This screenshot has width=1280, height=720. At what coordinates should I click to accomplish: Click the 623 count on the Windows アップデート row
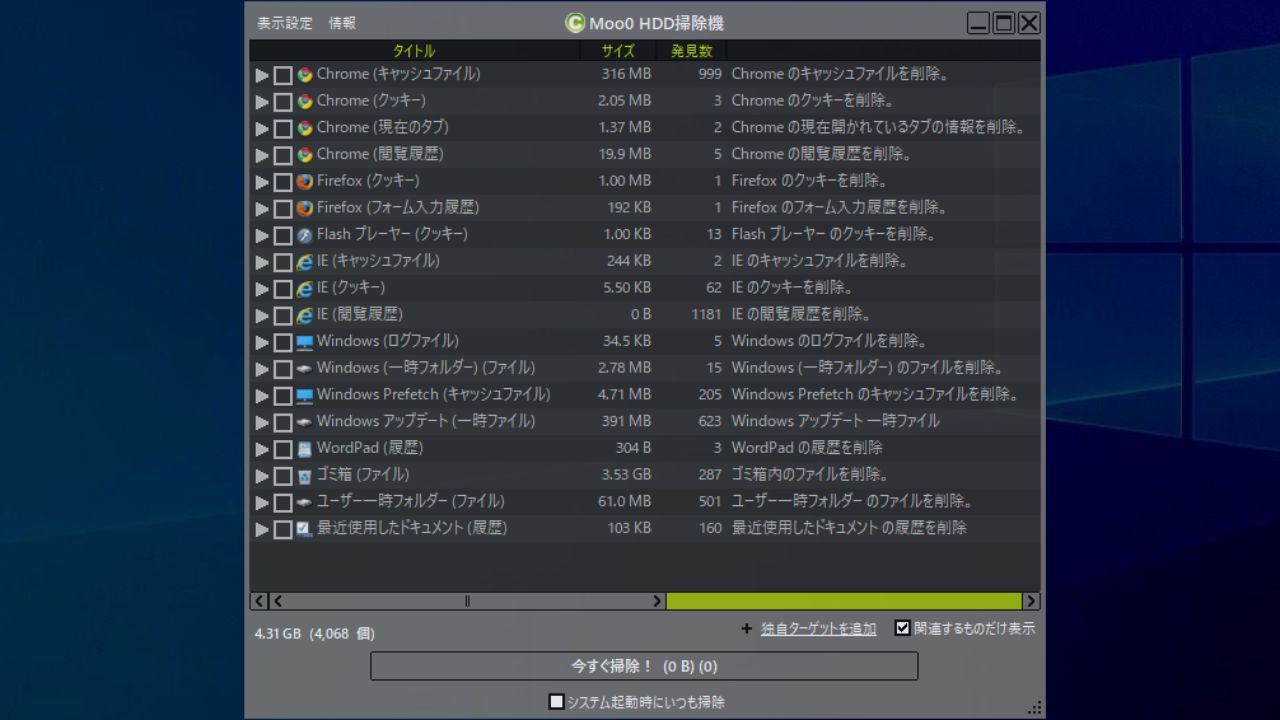[710, 421]
